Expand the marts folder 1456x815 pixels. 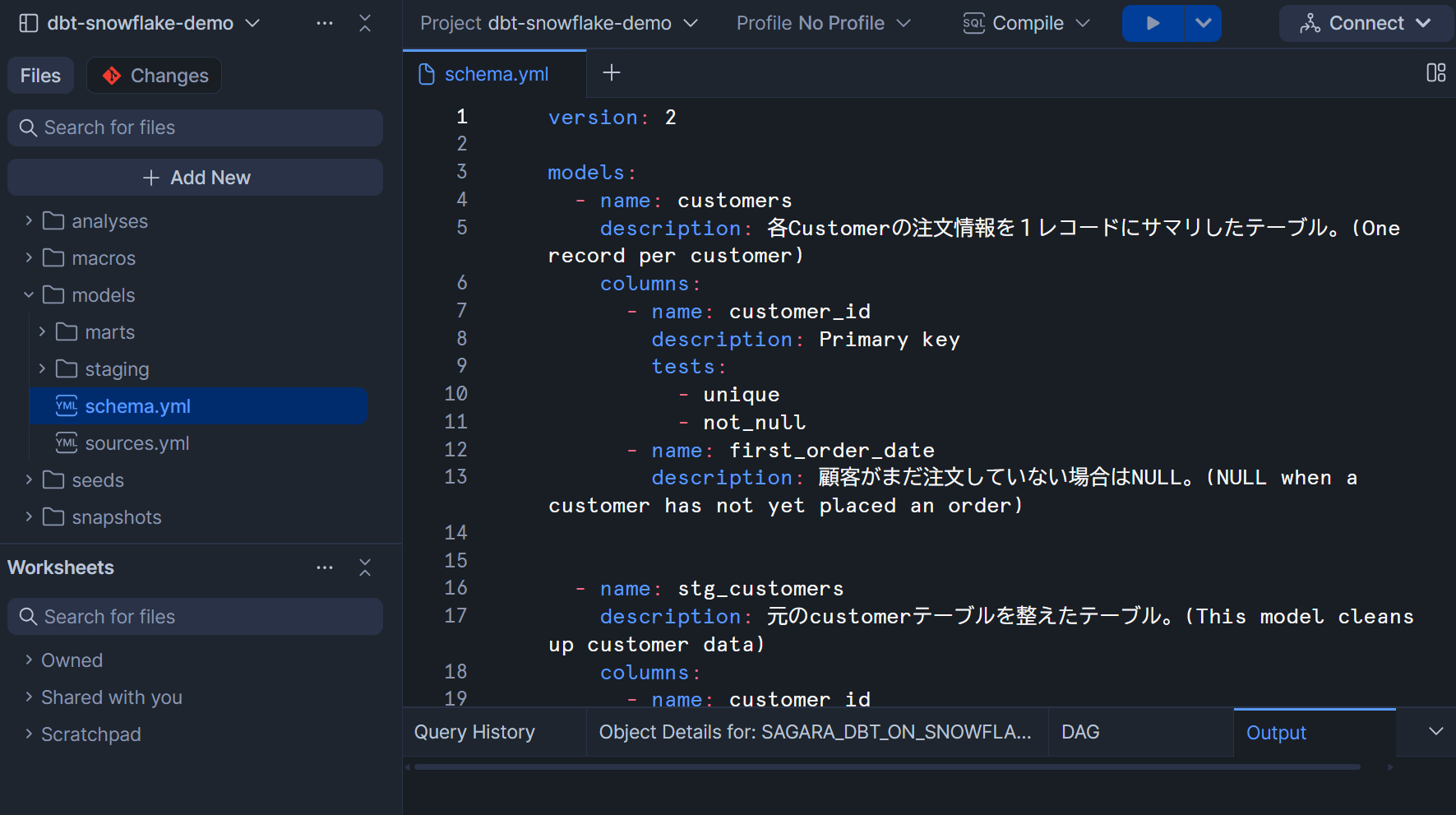42,331
